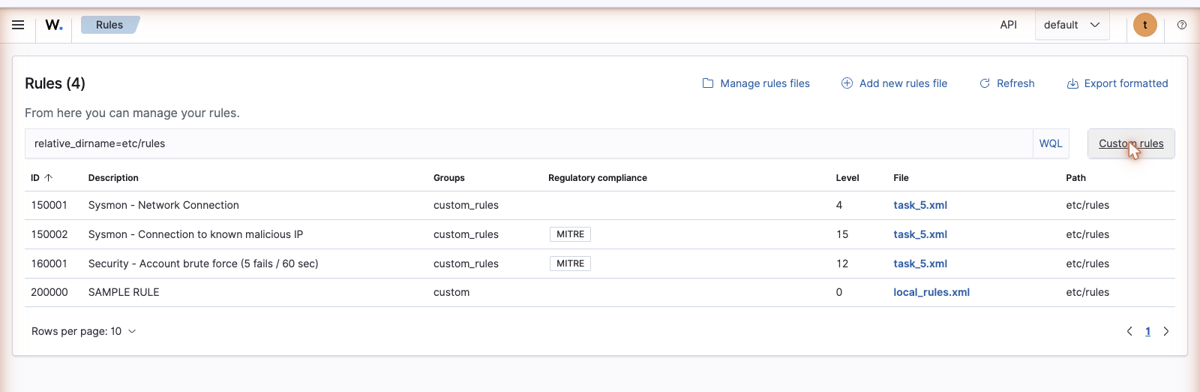Select rule ID 200000
The height and width of the screenshot is (392, 1200).
tap(49, 293)
